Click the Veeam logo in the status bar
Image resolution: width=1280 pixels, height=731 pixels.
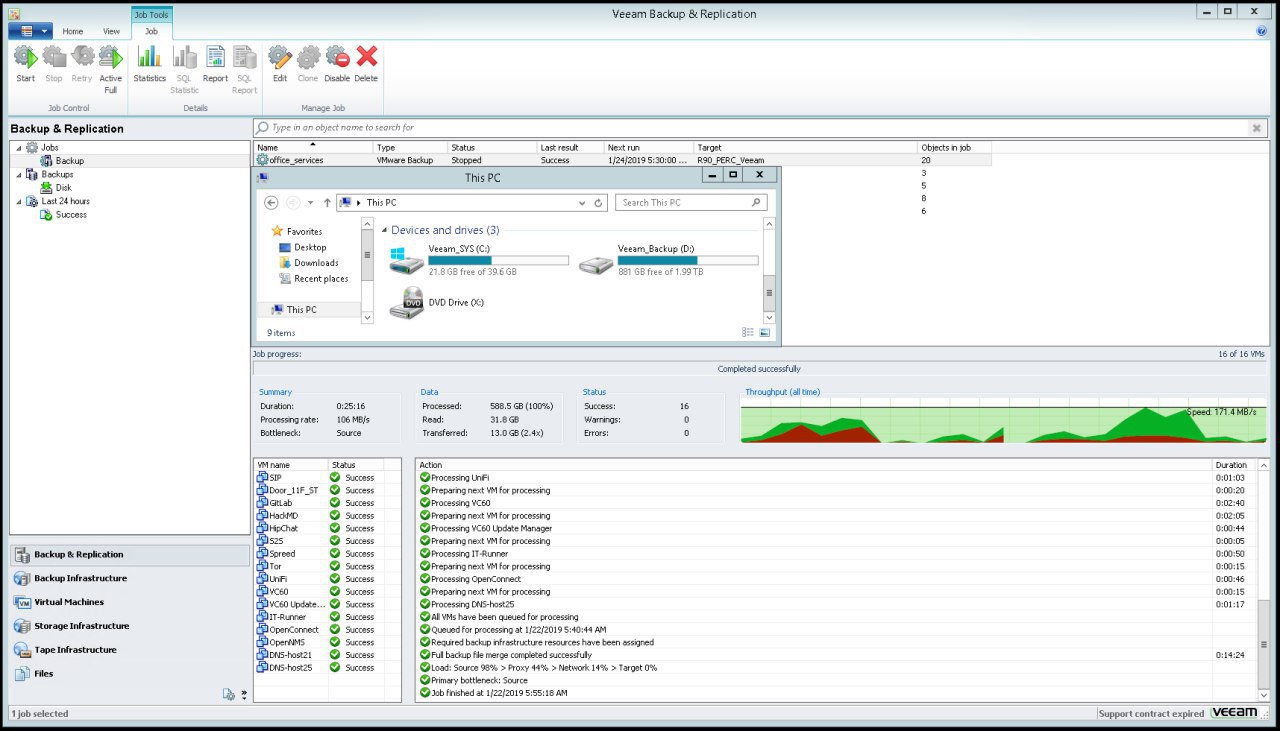[x=1234, y=713]
